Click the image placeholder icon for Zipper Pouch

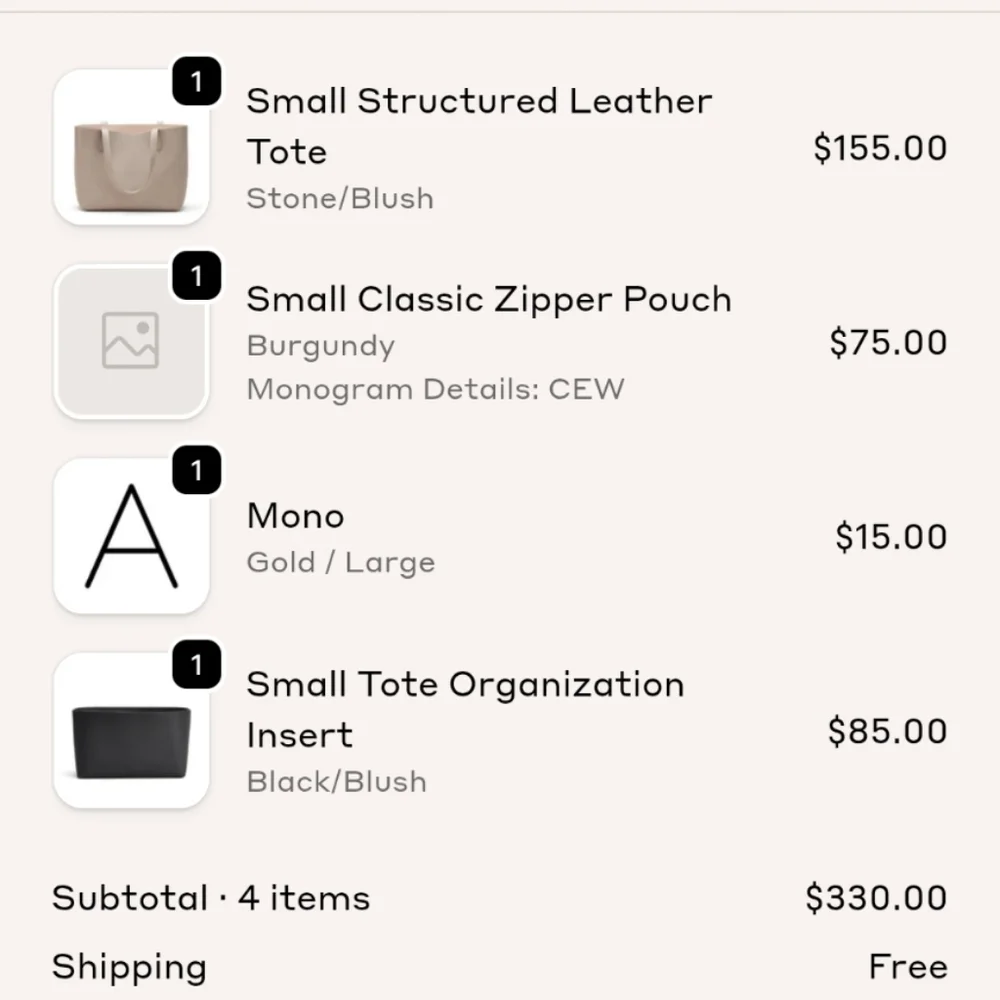pyautogui.click(x=133, y=340)
